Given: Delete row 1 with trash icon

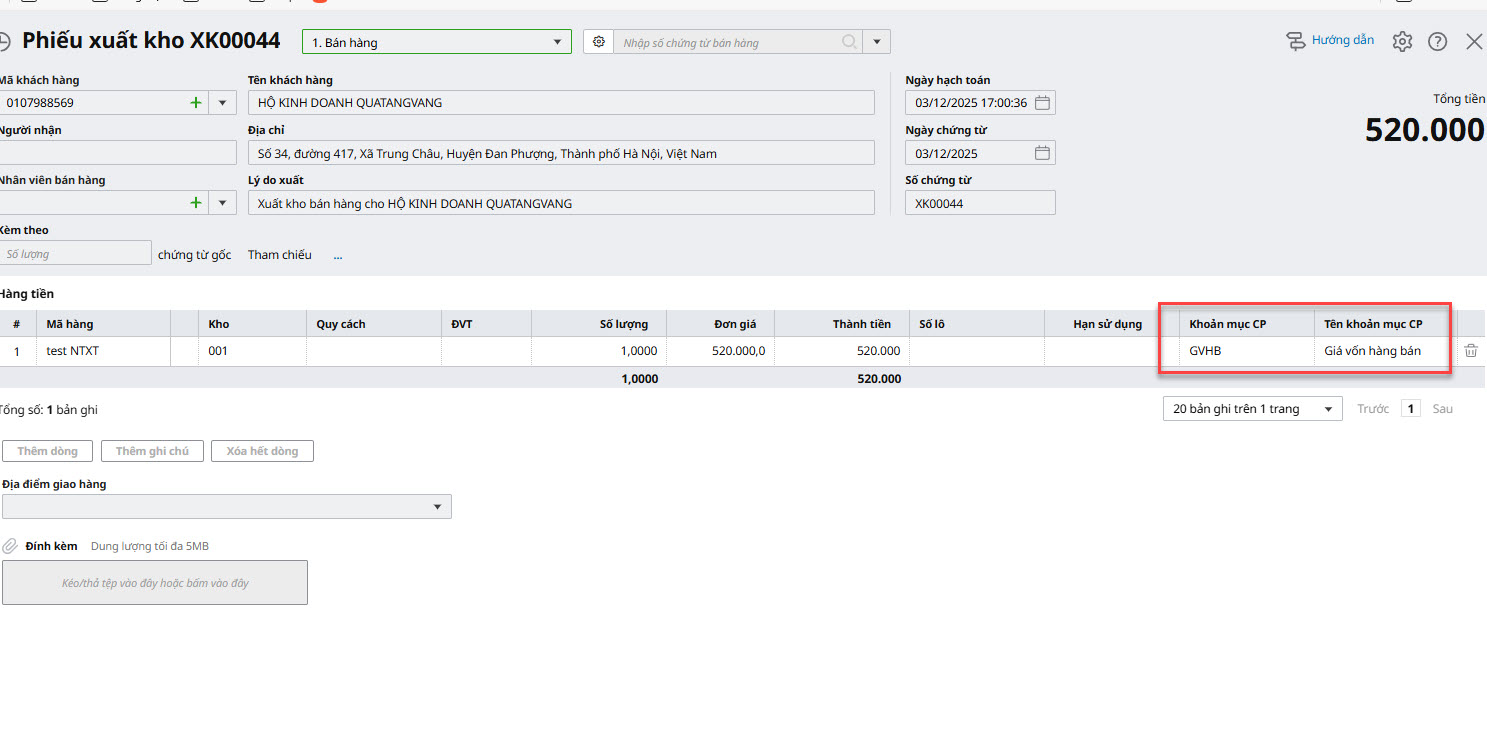Looking at the screenshot, I should (1471, 351).
